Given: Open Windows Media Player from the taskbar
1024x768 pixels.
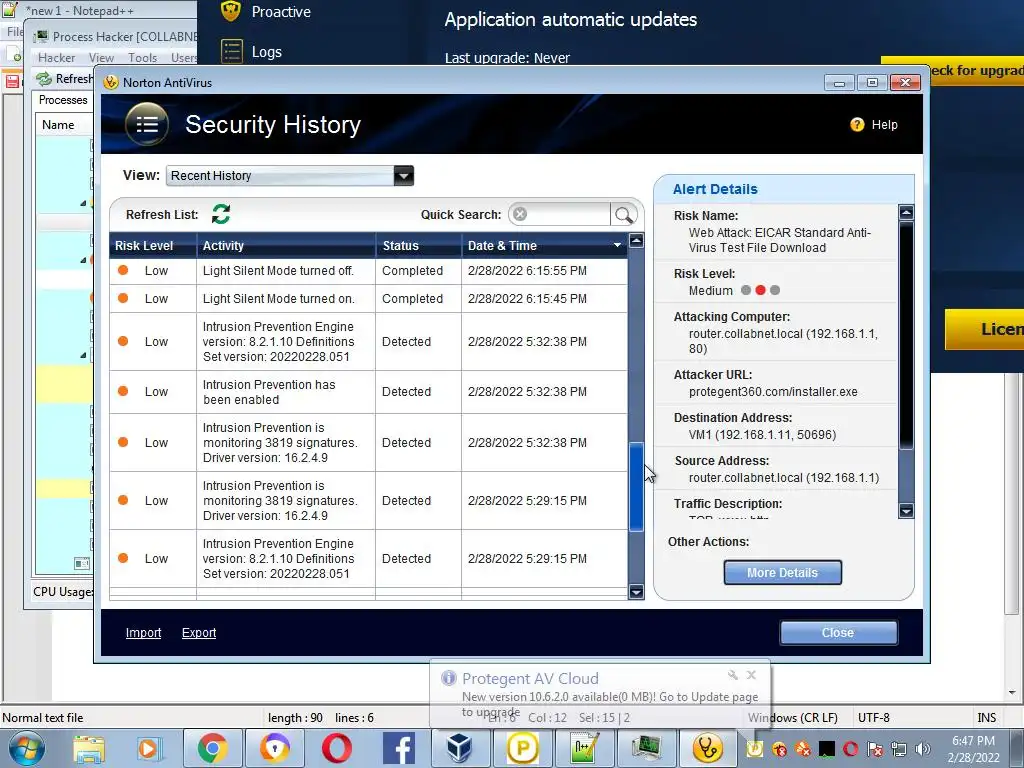Looking at the screenshot, I should (149, 748).
